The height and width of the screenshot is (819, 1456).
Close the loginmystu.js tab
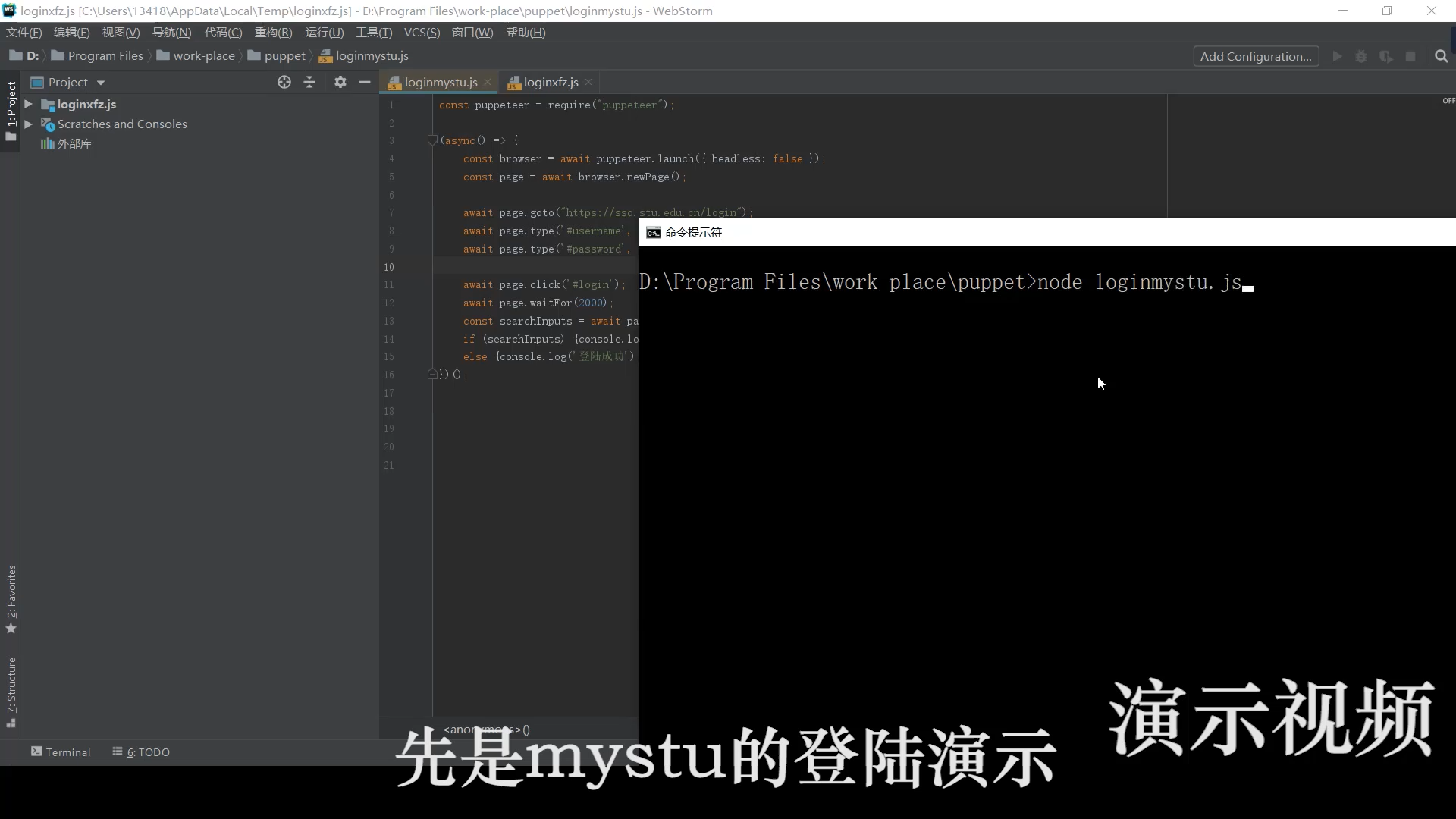(488, 82)
